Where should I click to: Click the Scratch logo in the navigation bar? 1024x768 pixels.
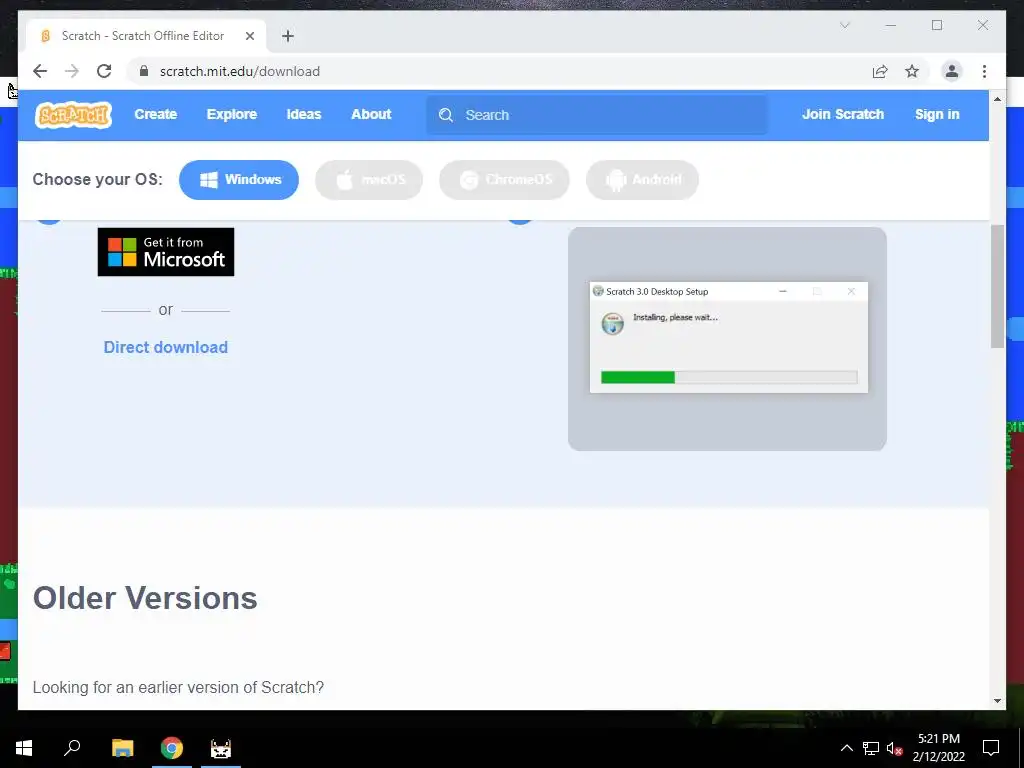[x=74, y=115]
